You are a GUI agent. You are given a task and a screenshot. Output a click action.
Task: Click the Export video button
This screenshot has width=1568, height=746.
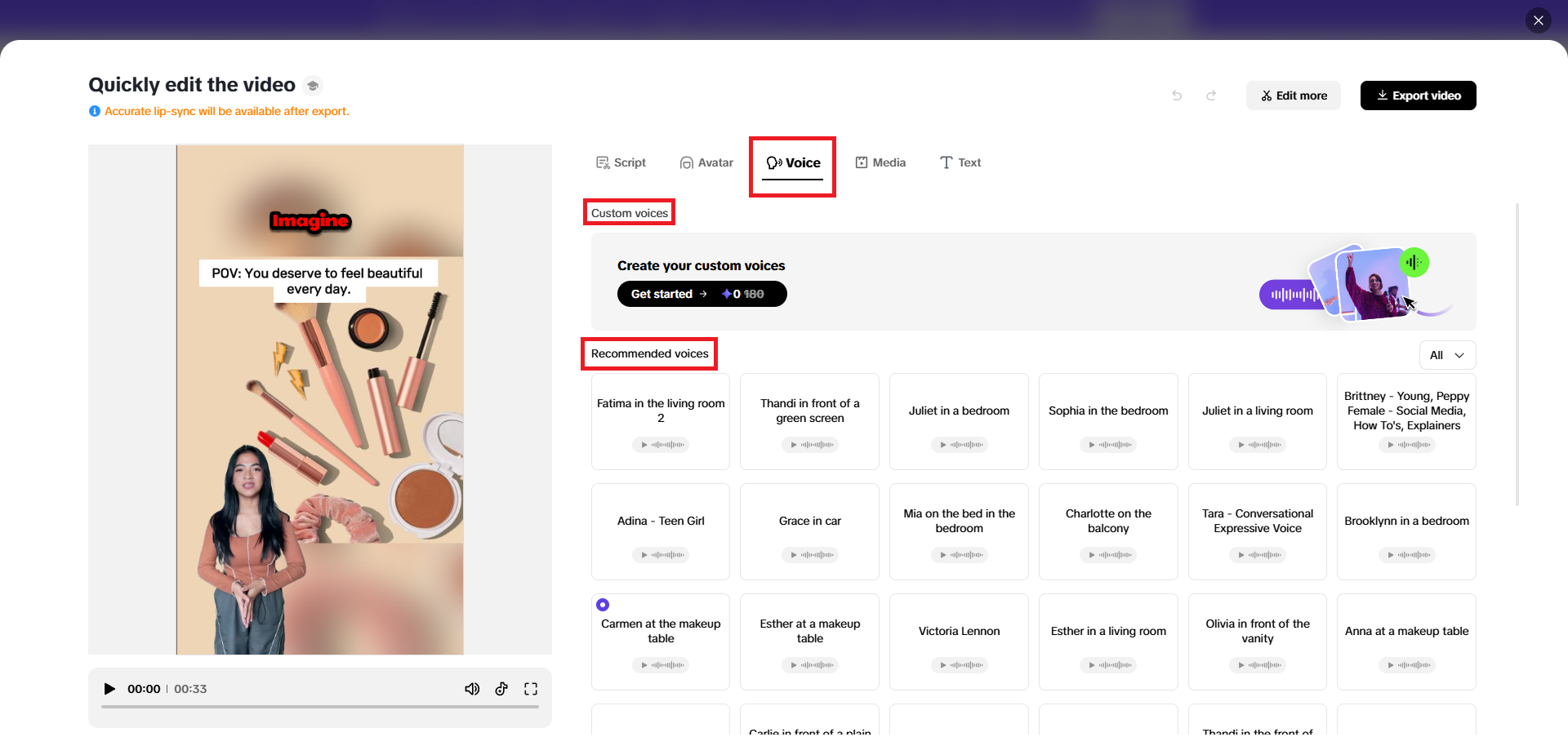click(x=1418, y=95)
